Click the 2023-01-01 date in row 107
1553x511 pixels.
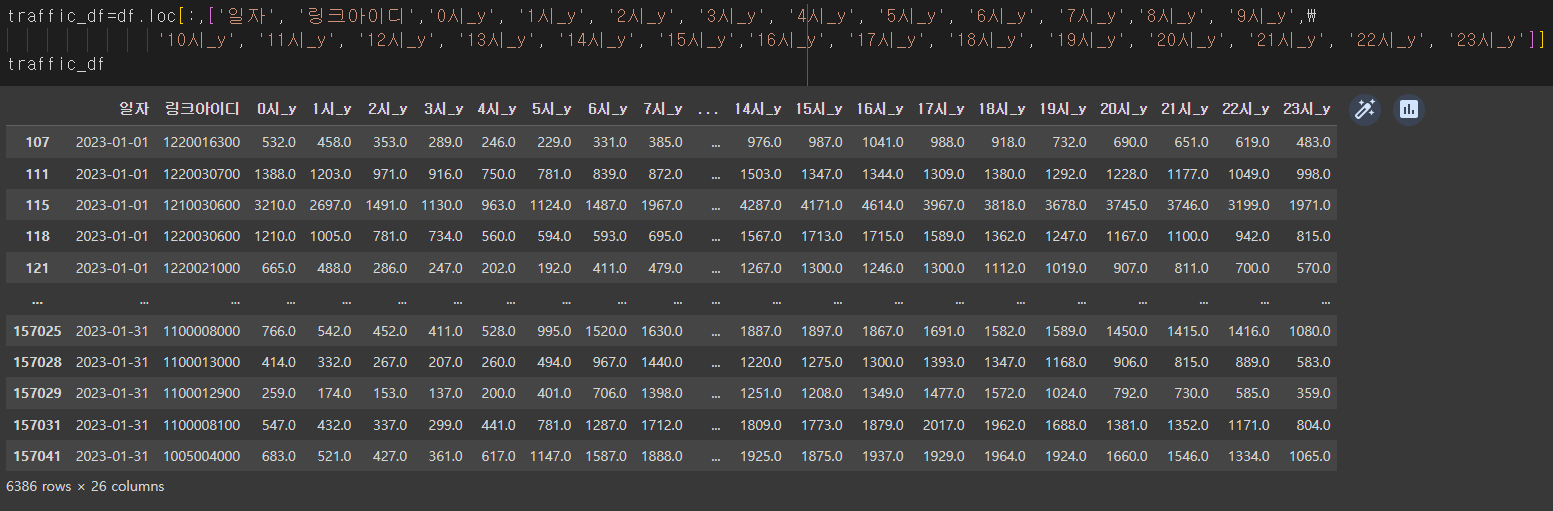(112, 143)
